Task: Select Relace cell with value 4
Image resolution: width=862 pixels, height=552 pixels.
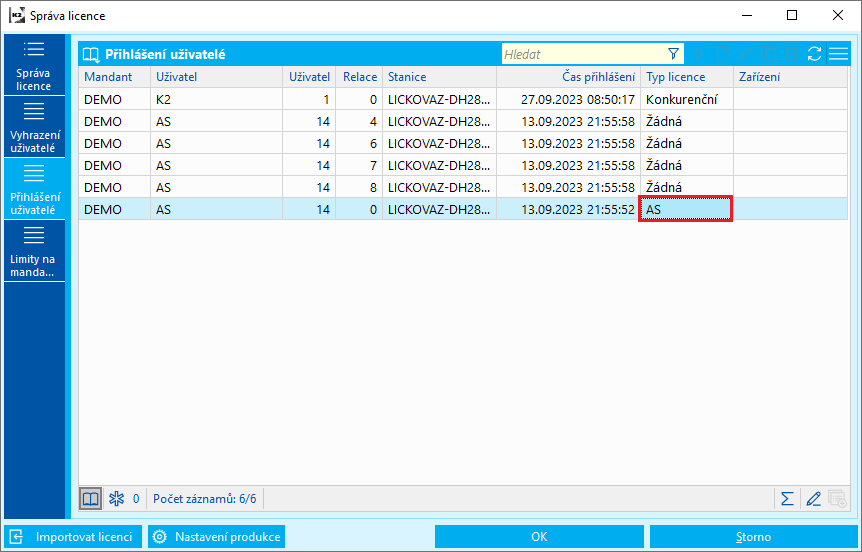Action: [x=360, y=122]
